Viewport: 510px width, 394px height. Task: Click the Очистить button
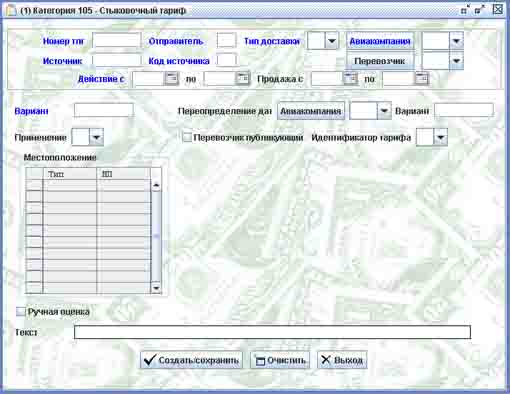[280, 360]
